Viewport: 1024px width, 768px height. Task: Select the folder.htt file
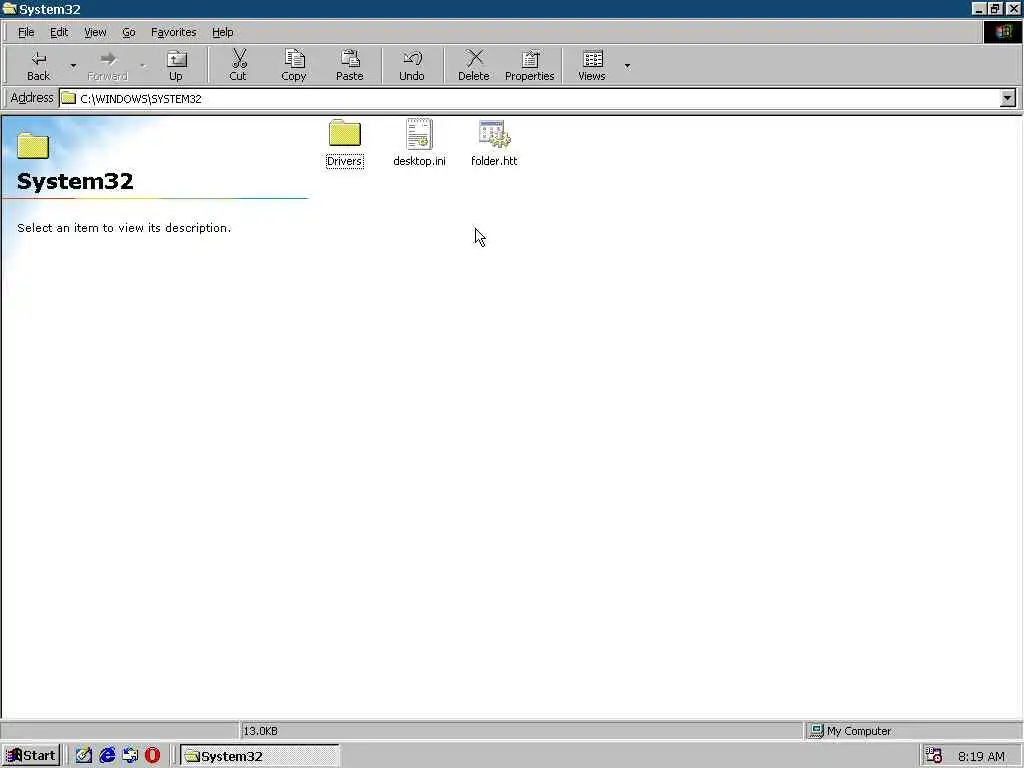(x=494, y=143)
